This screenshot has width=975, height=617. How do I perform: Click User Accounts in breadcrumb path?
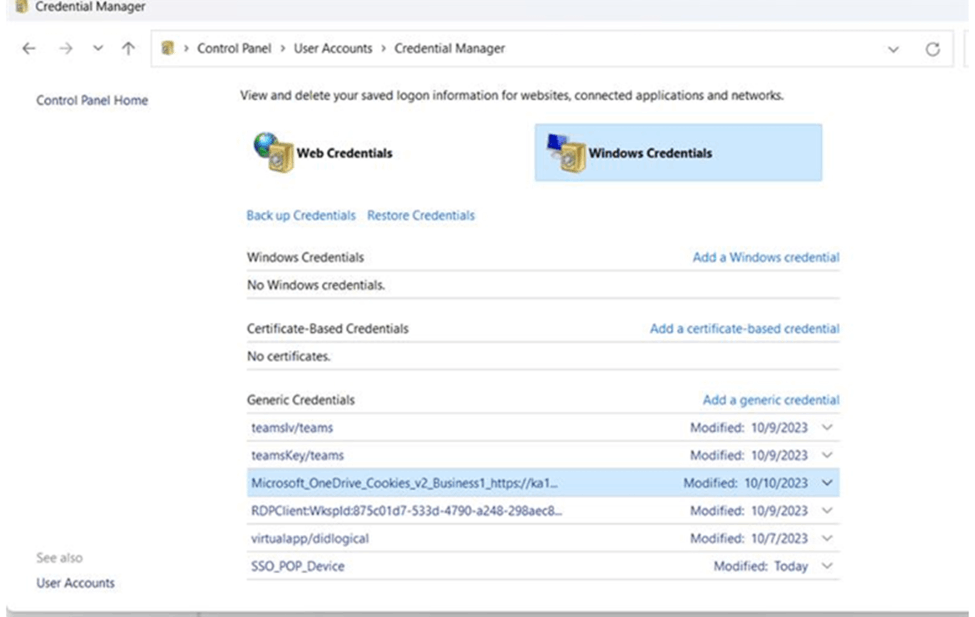333,48
